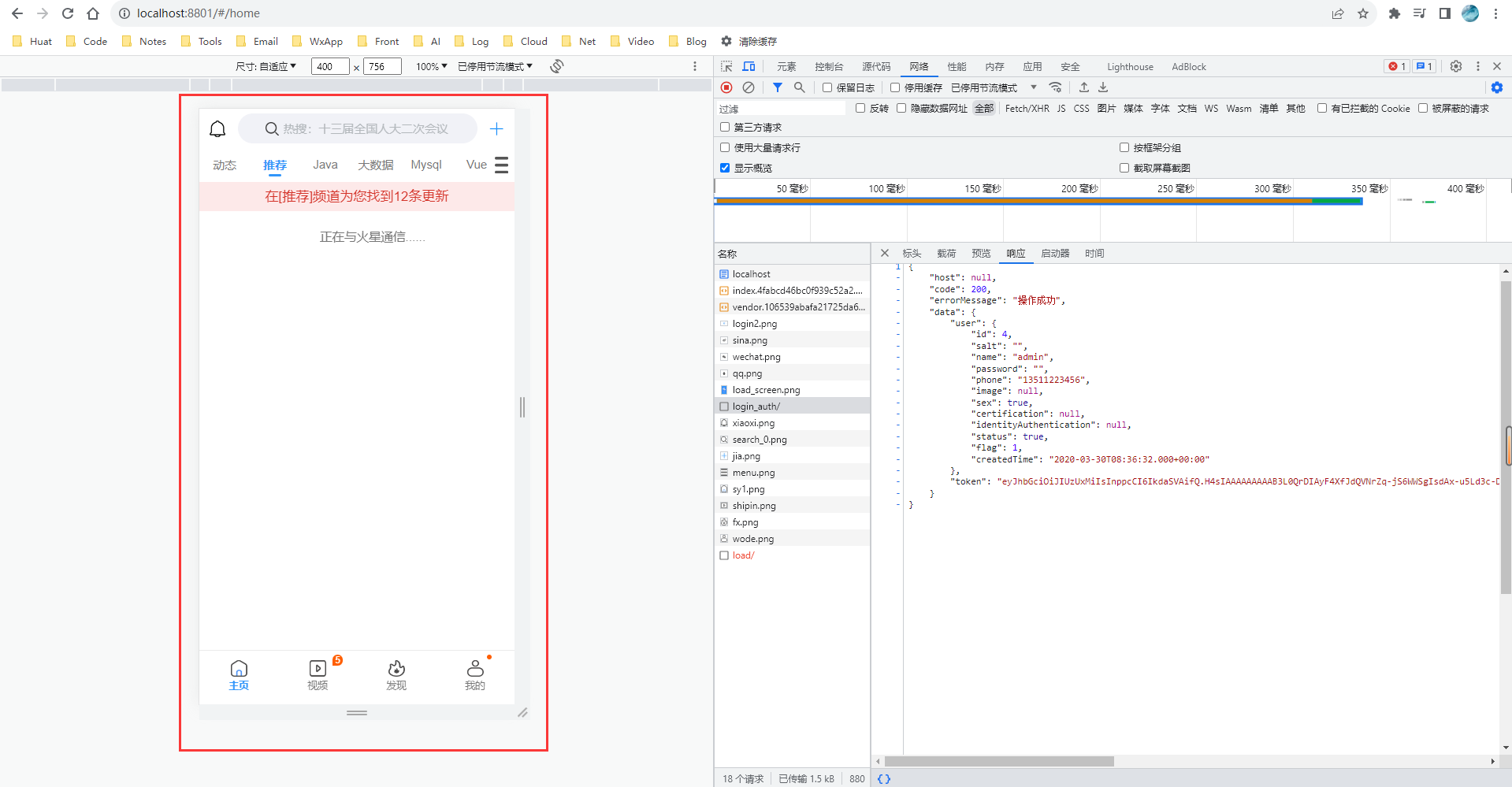Select the login_auth/ request row
The width and height of the screenshot is (1512, 787).
click(756, 406)
